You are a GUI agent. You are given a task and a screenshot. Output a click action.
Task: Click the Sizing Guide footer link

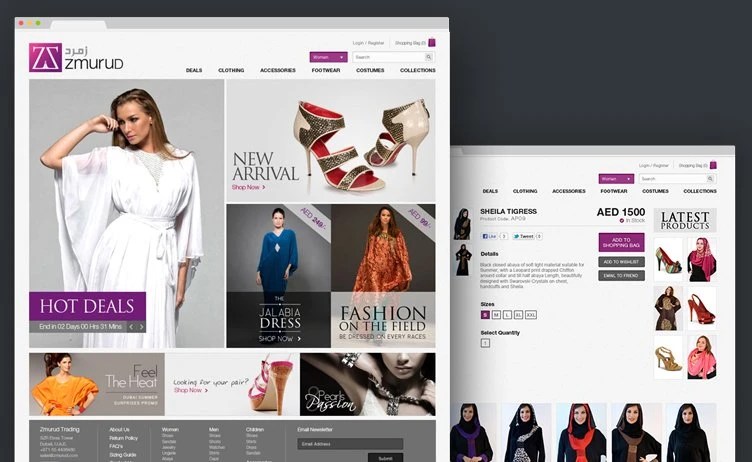123,454
